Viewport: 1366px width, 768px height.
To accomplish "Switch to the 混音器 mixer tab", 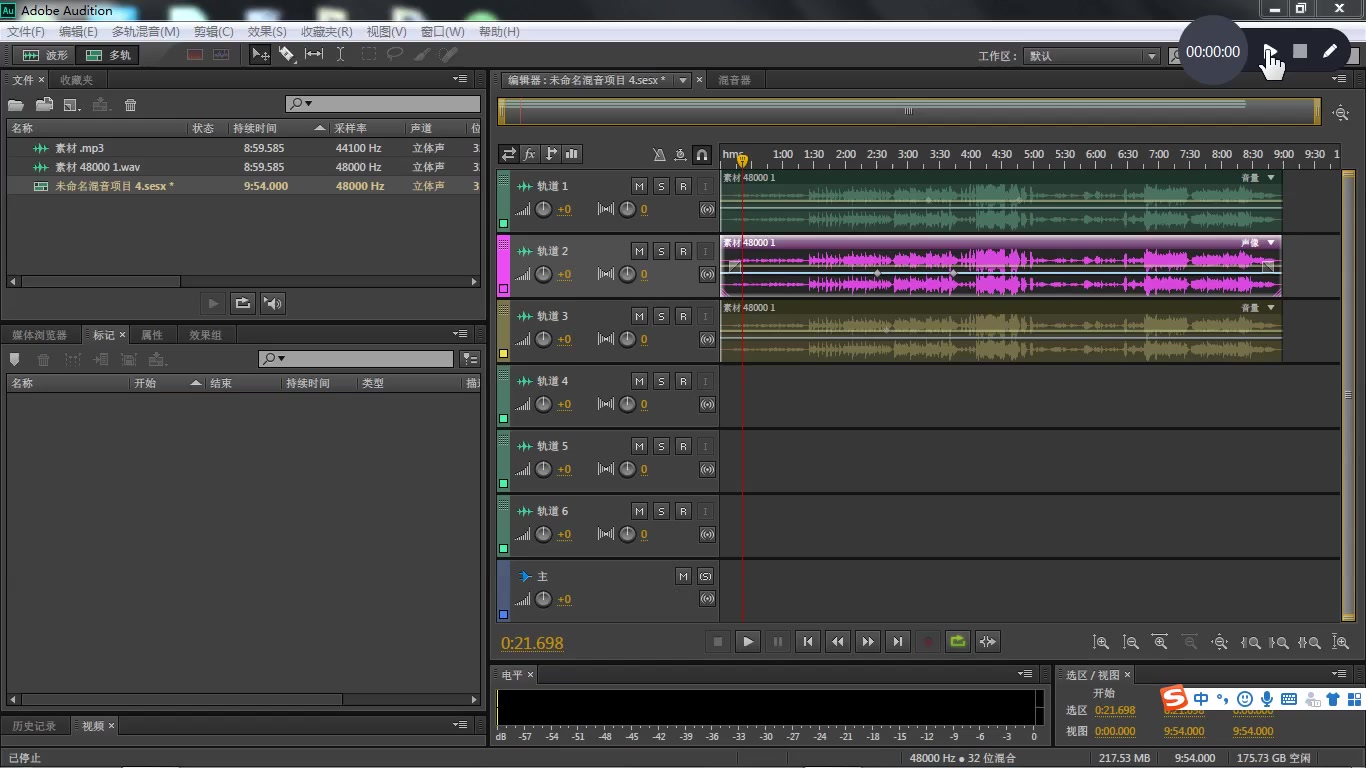I will (734, 80).
